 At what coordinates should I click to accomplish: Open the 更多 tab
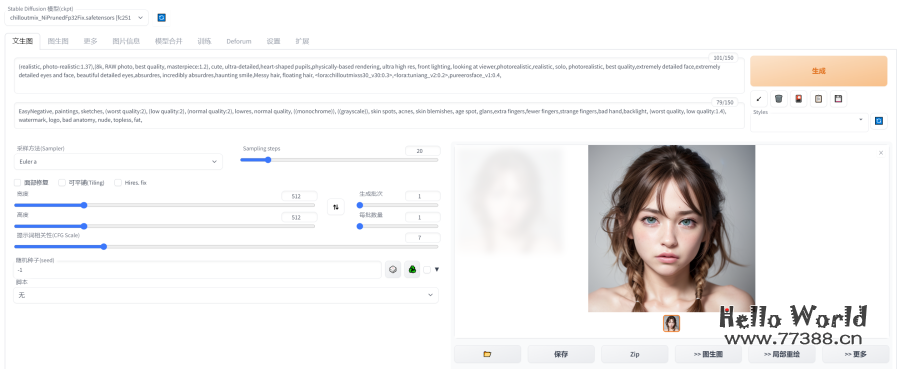click(90, 41)
